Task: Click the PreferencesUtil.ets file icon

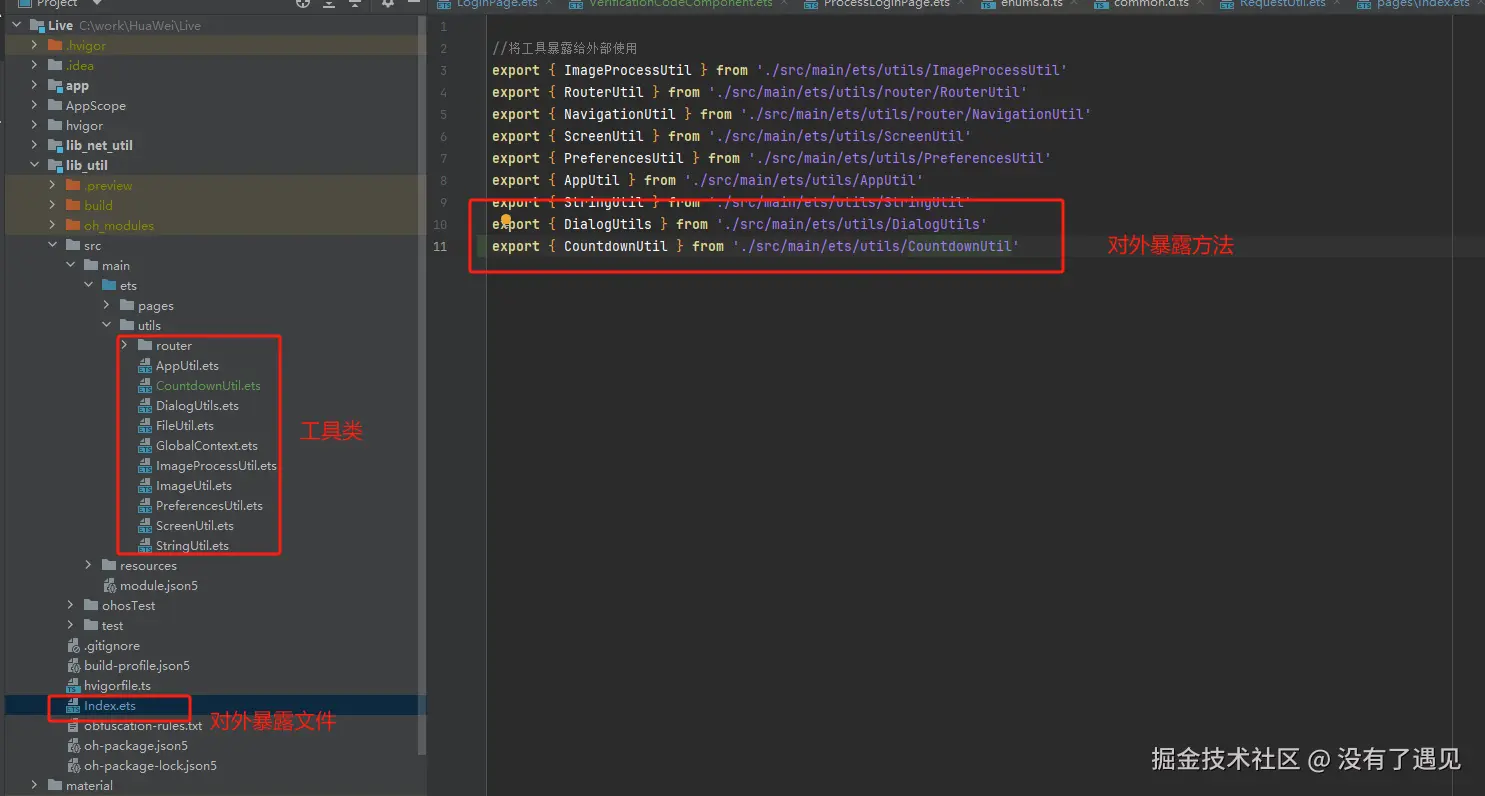Action: pyautogui.click(x=145, y=506)
